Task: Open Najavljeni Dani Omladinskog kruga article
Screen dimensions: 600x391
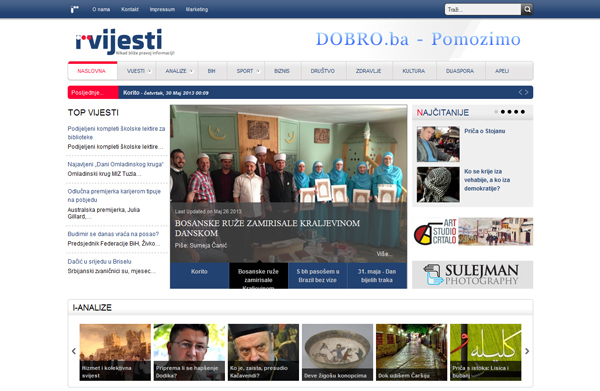Action: (x=116, y=164)
